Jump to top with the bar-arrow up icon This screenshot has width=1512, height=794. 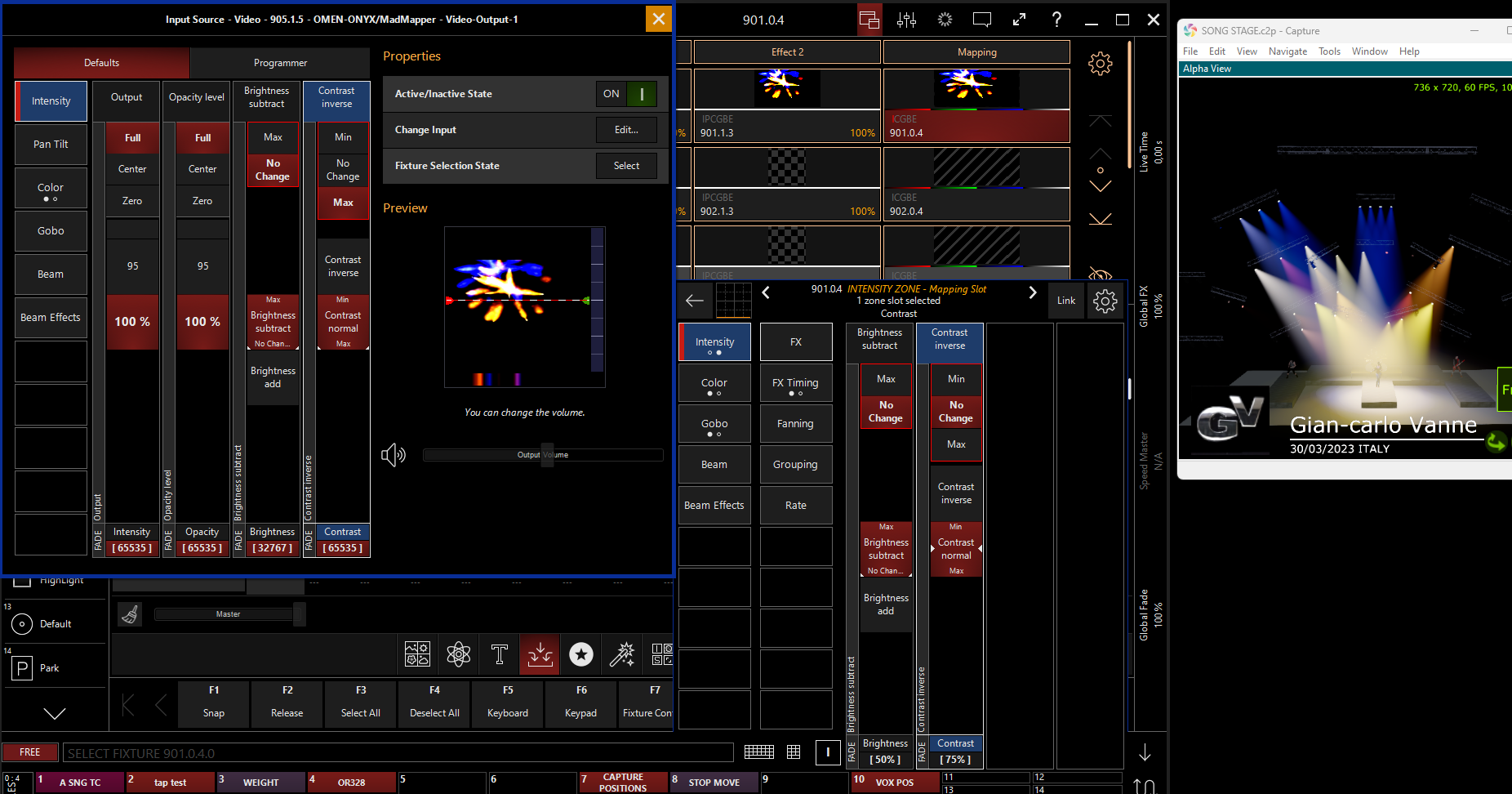tap(1100, 121)
